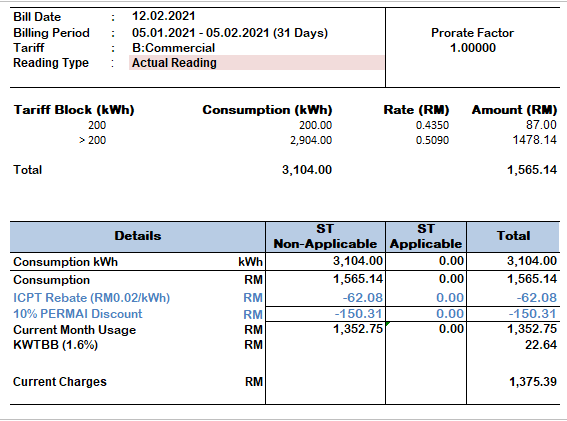Click the Details header cell
Image resolution: width=567 pixels, height=421 pixels.
click(138, 237)
